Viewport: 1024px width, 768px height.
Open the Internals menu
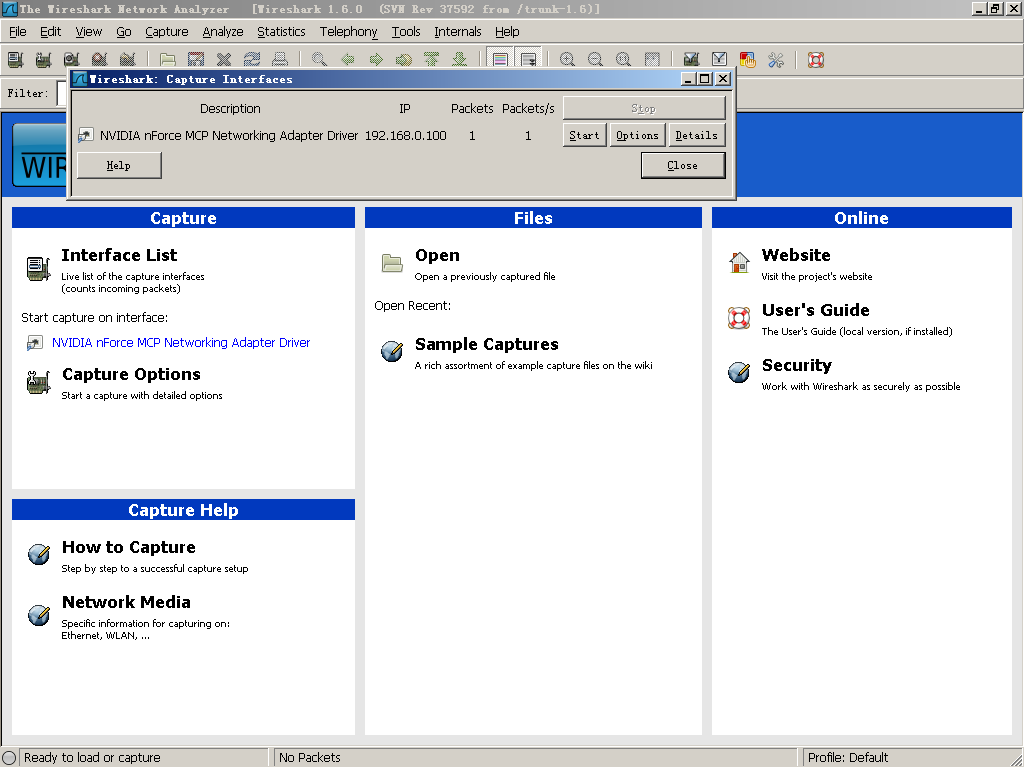(457, 31)
